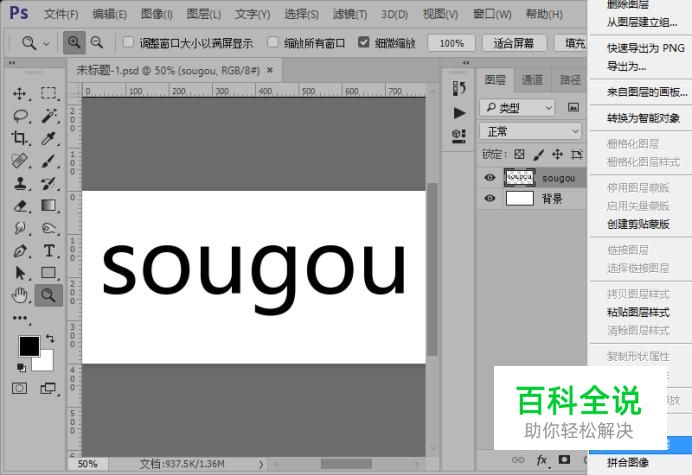
Task: Open the status bar info arrow
Action: point(261,464)
